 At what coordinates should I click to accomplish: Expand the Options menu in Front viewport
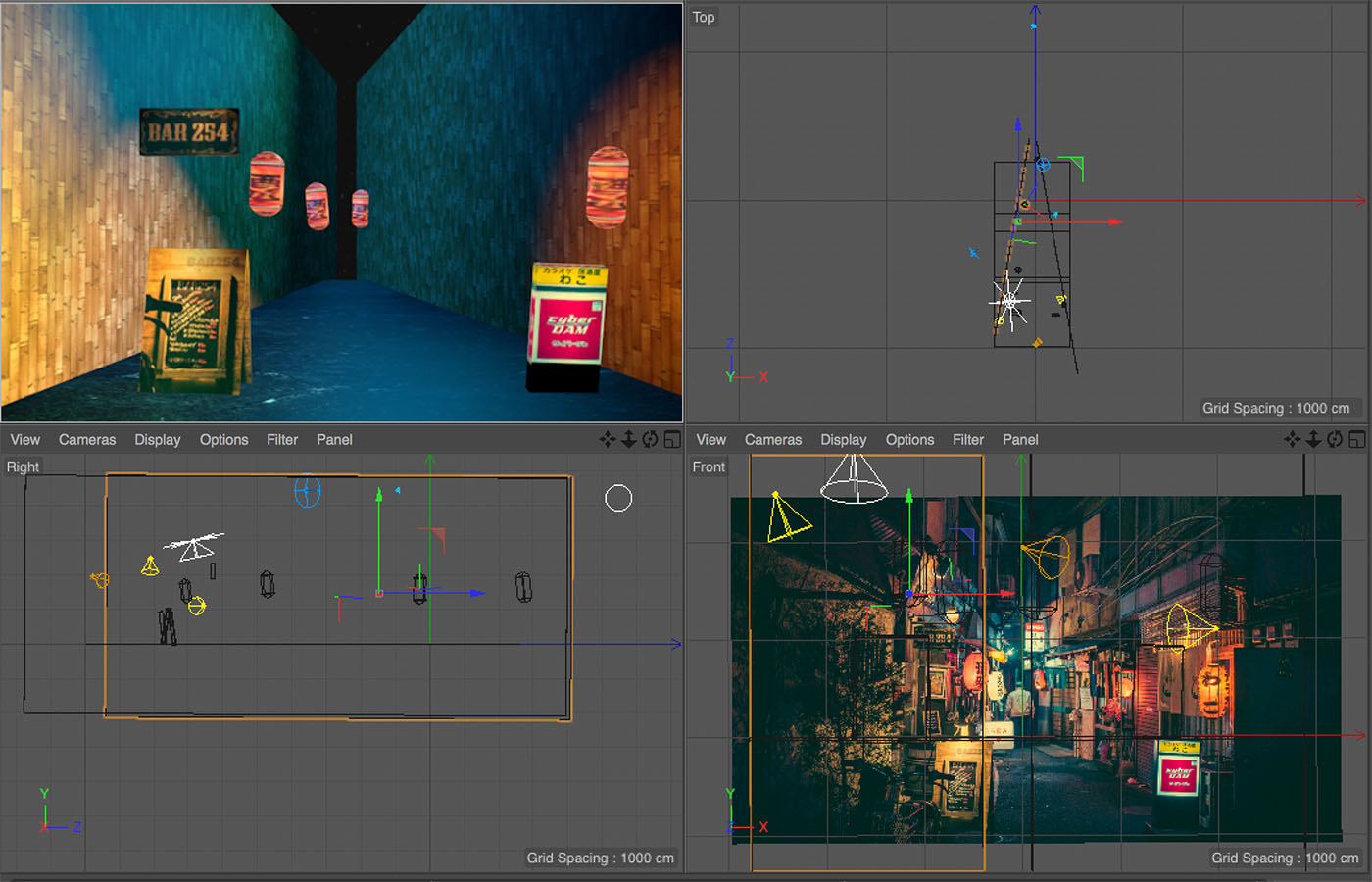tap(909, 440)
